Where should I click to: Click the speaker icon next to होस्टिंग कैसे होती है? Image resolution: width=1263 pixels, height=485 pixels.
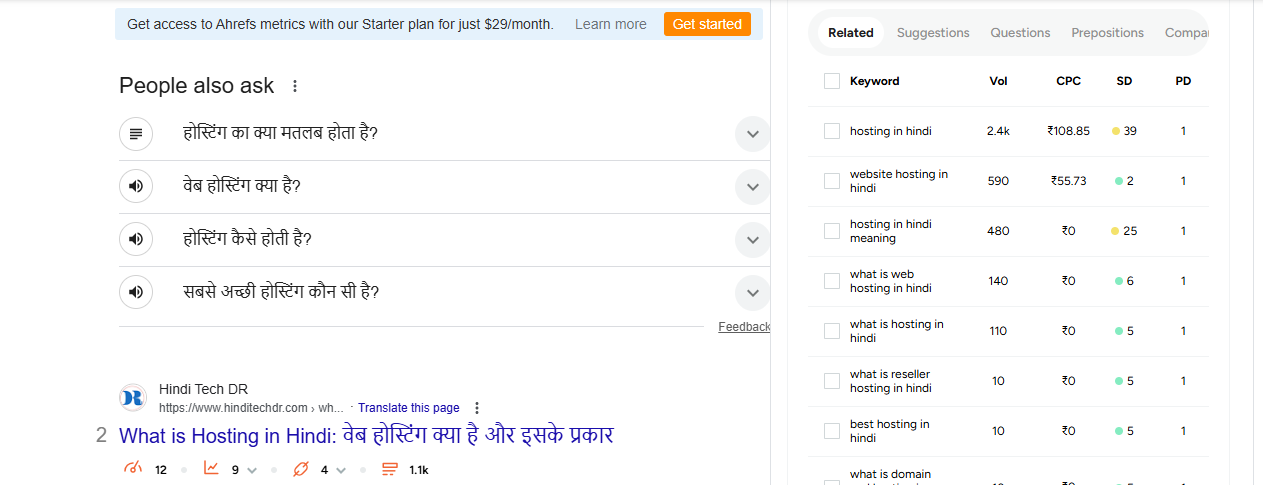(x=136, y=239)
